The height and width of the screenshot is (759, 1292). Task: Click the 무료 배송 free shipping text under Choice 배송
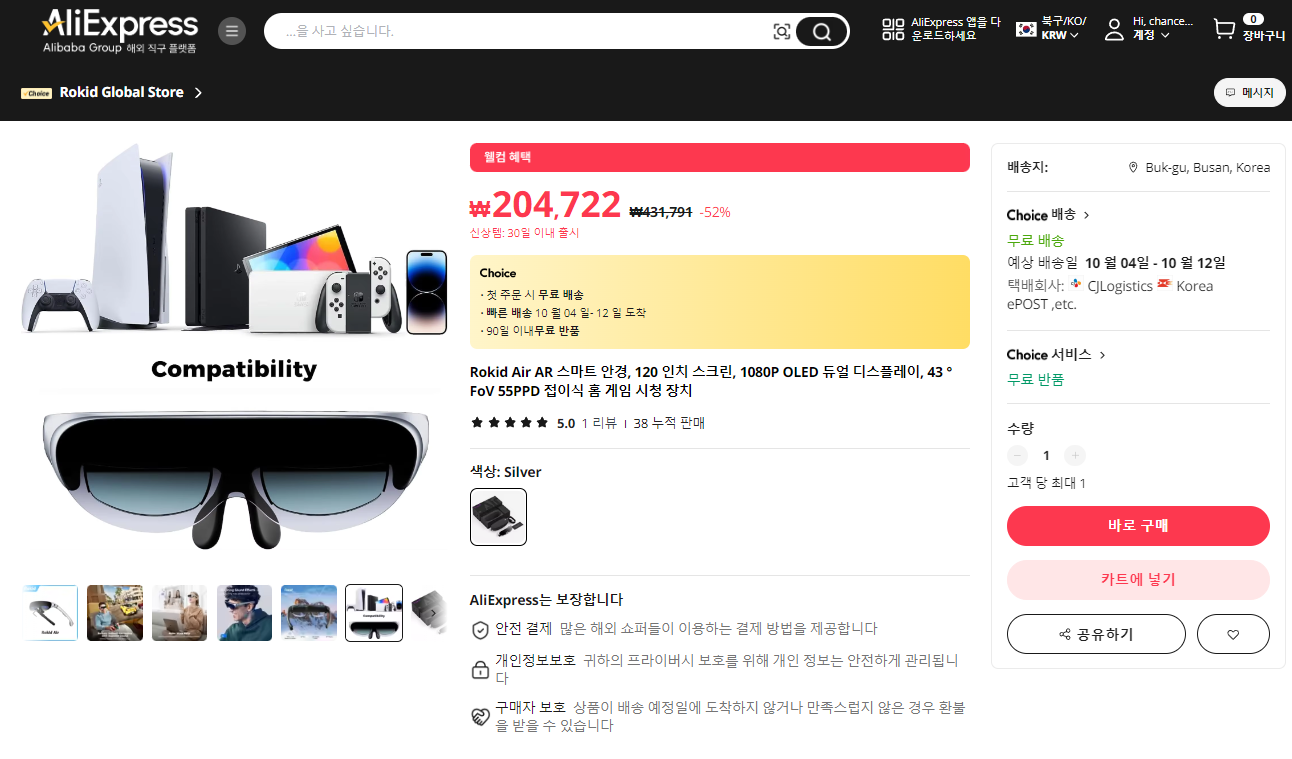[x=1036, y=241]
